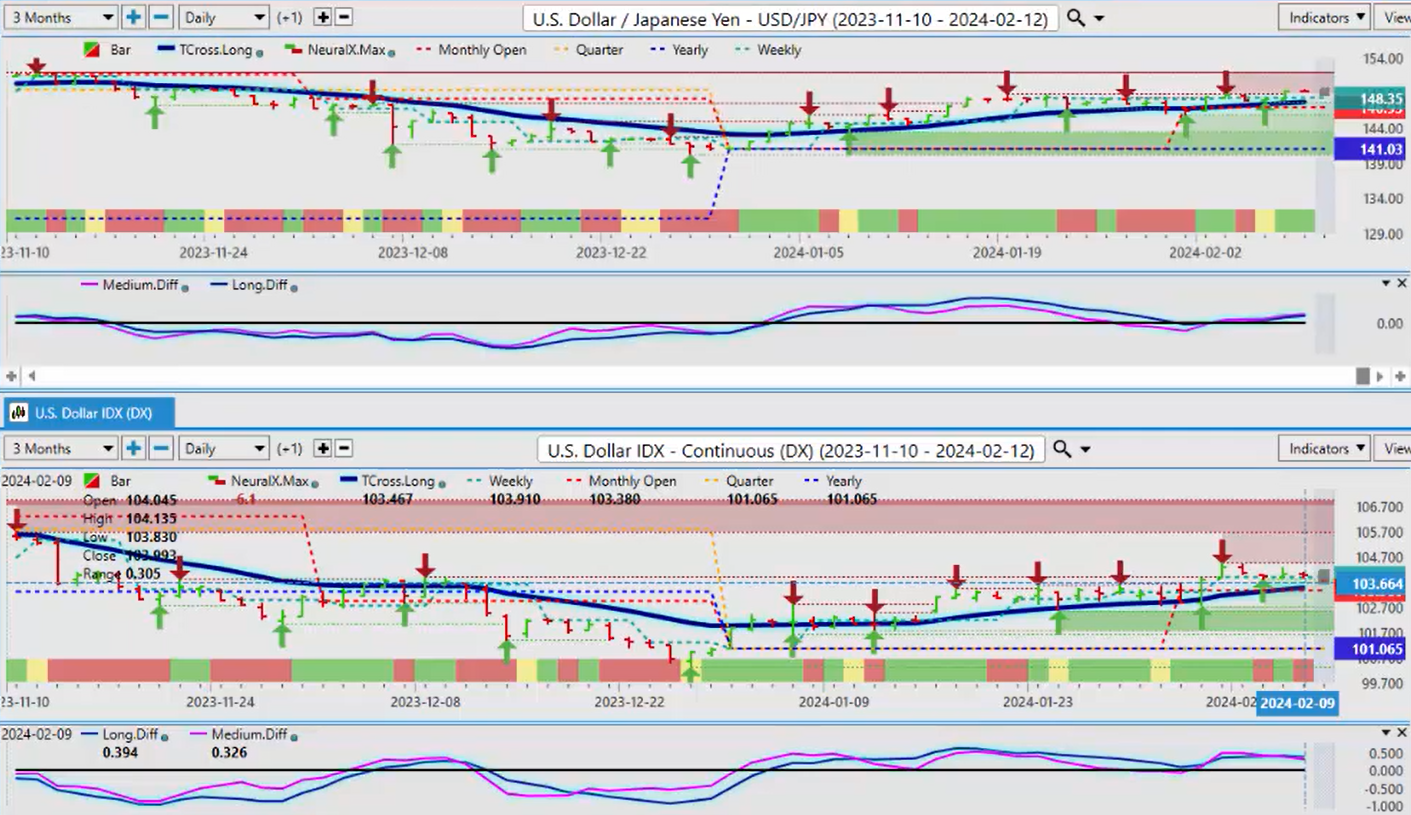Open Long.Diff settings dot in top indicator pane
This screenshot has width=1411, height=815.
293,287
